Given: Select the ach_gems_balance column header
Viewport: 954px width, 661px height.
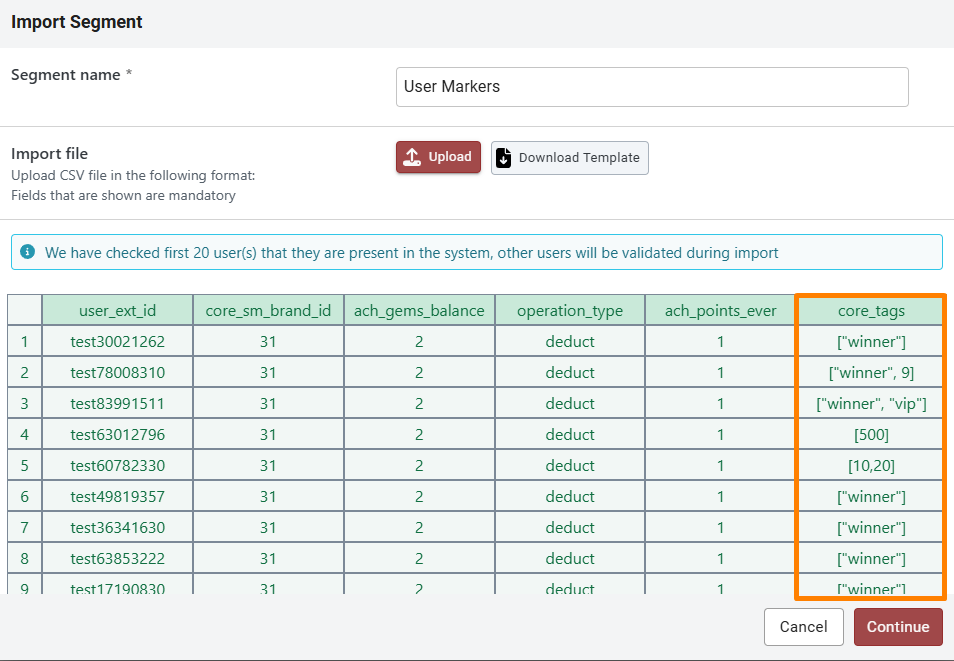Looking at the screenshot, I should point(419,310).
